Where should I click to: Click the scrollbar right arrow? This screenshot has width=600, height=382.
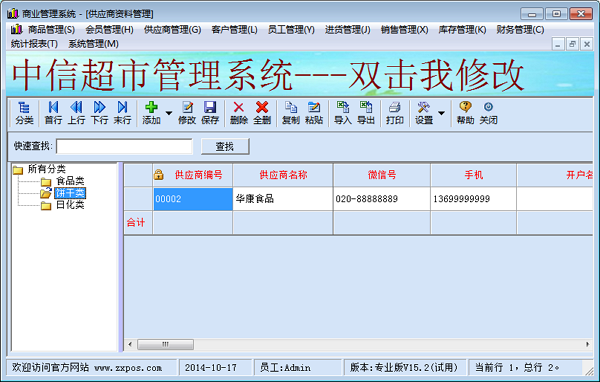coord(587,344)
